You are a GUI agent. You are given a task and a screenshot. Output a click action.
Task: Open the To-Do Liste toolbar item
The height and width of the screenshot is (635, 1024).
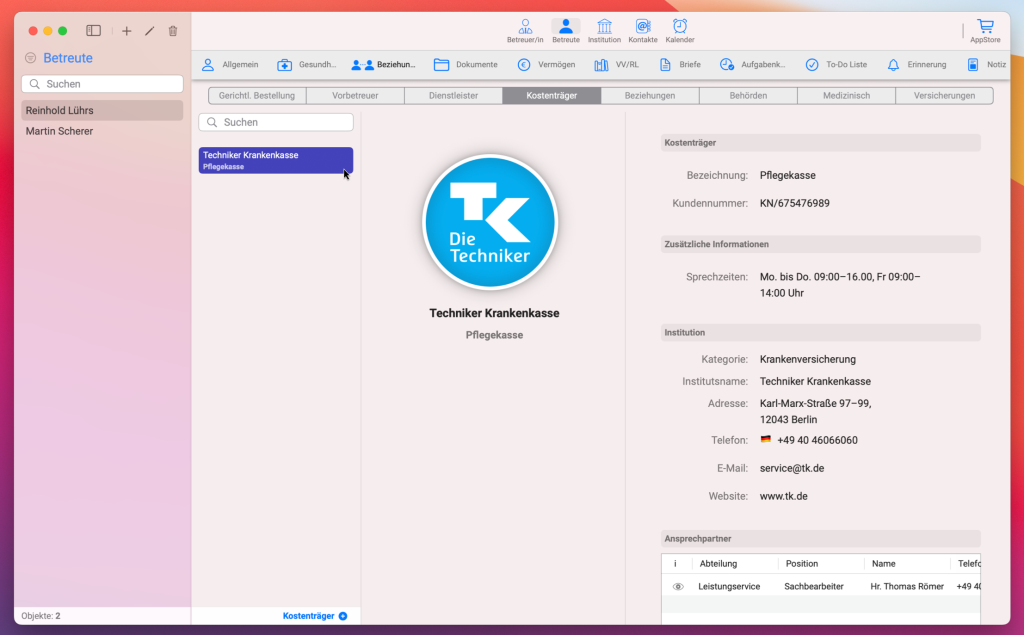pyautogui.click(x=836, y=65)
